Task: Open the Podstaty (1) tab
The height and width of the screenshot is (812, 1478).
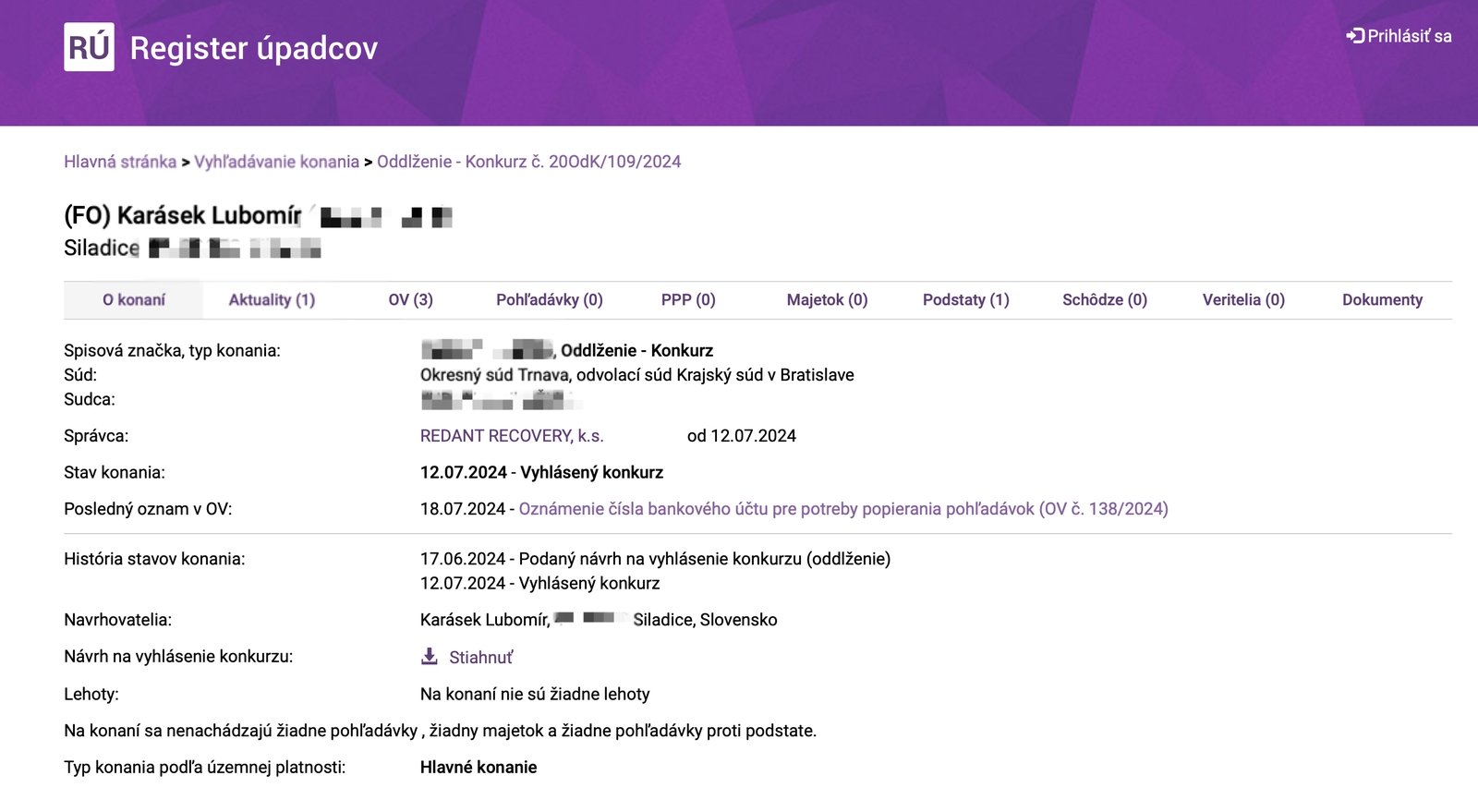Action: click(966, 300)
